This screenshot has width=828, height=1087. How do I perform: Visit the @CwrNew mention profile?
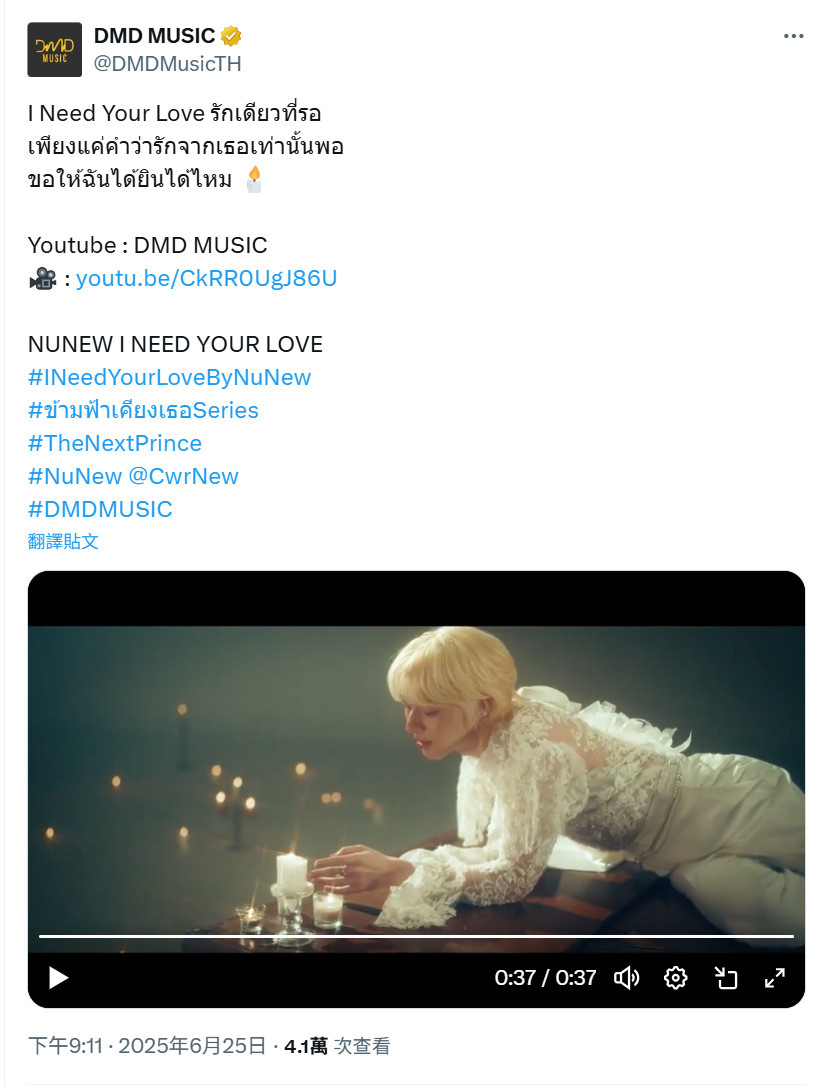coord(184,476)
